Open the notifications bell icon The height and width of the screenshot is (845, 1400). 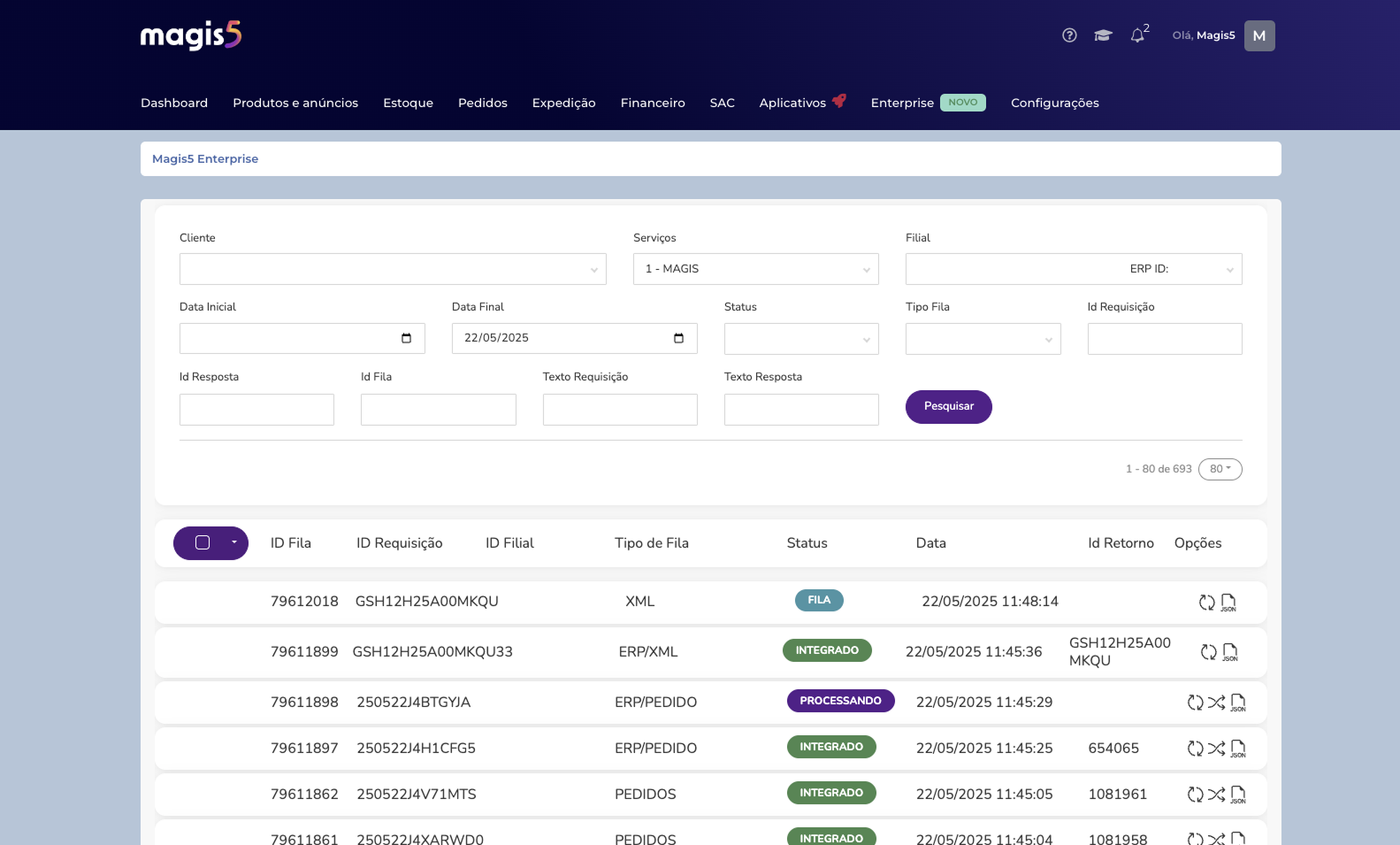(1137, 35)
